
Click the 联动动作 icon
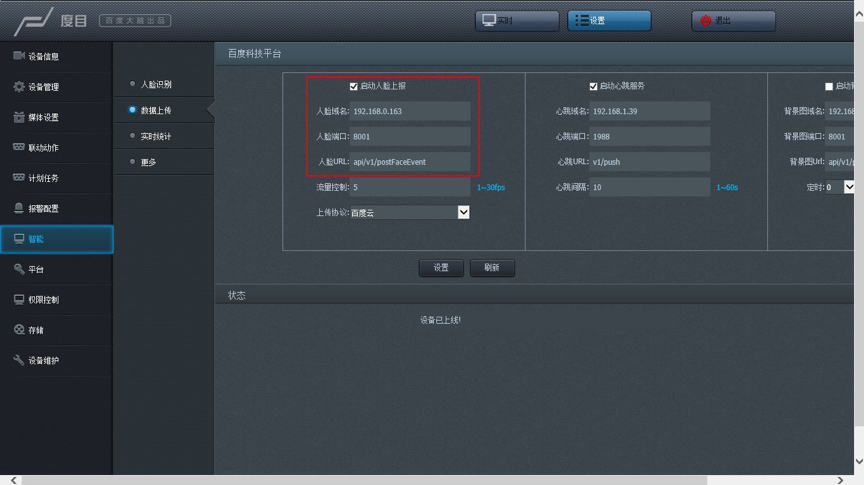(x=19, y=147)
